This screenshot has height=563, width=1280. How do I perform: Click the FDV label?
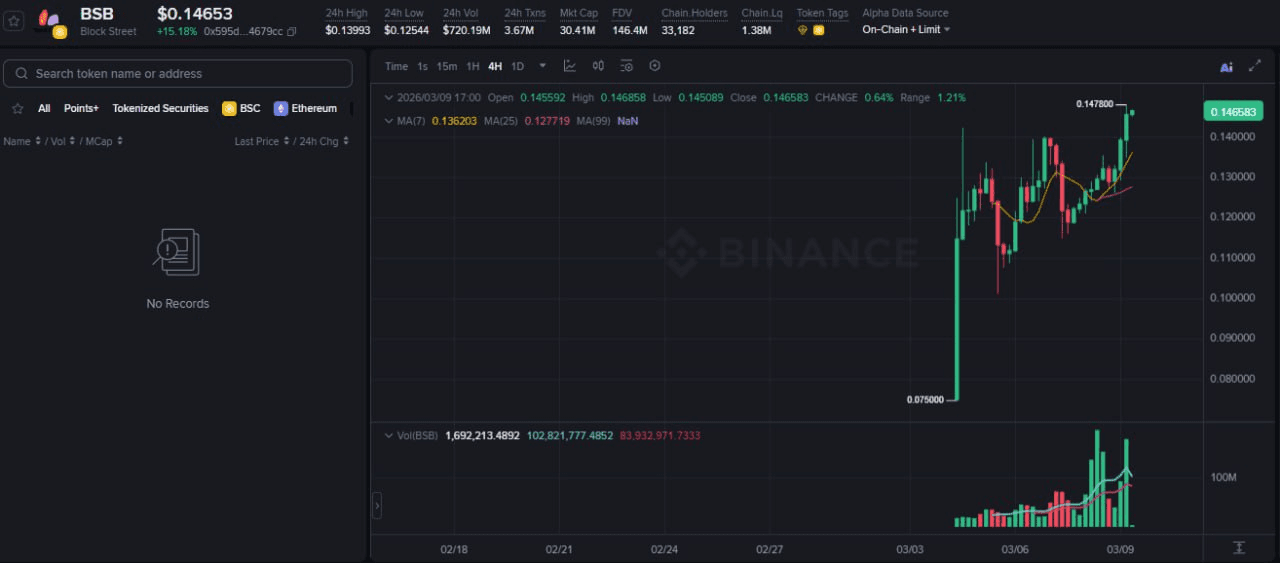pos(622,13)
